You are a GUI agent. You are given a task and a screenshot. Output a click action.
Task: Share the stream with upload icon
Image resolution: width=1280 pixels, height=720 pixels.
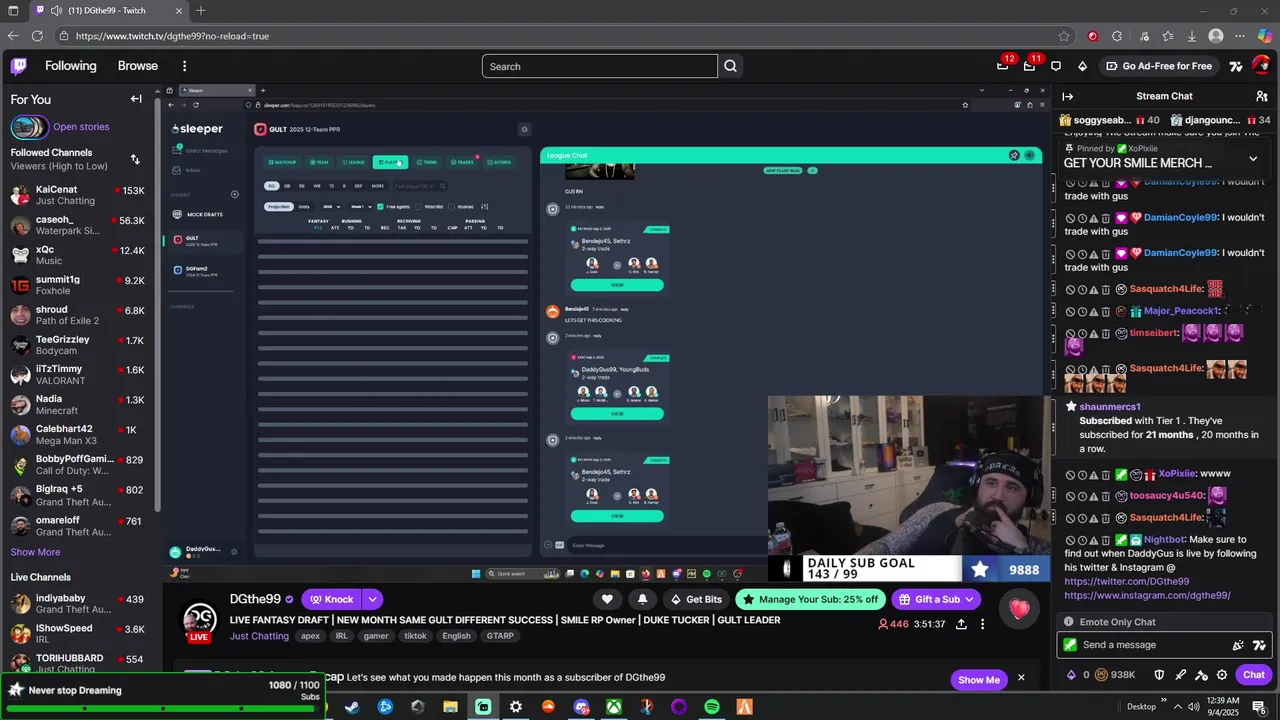[961, 624]
